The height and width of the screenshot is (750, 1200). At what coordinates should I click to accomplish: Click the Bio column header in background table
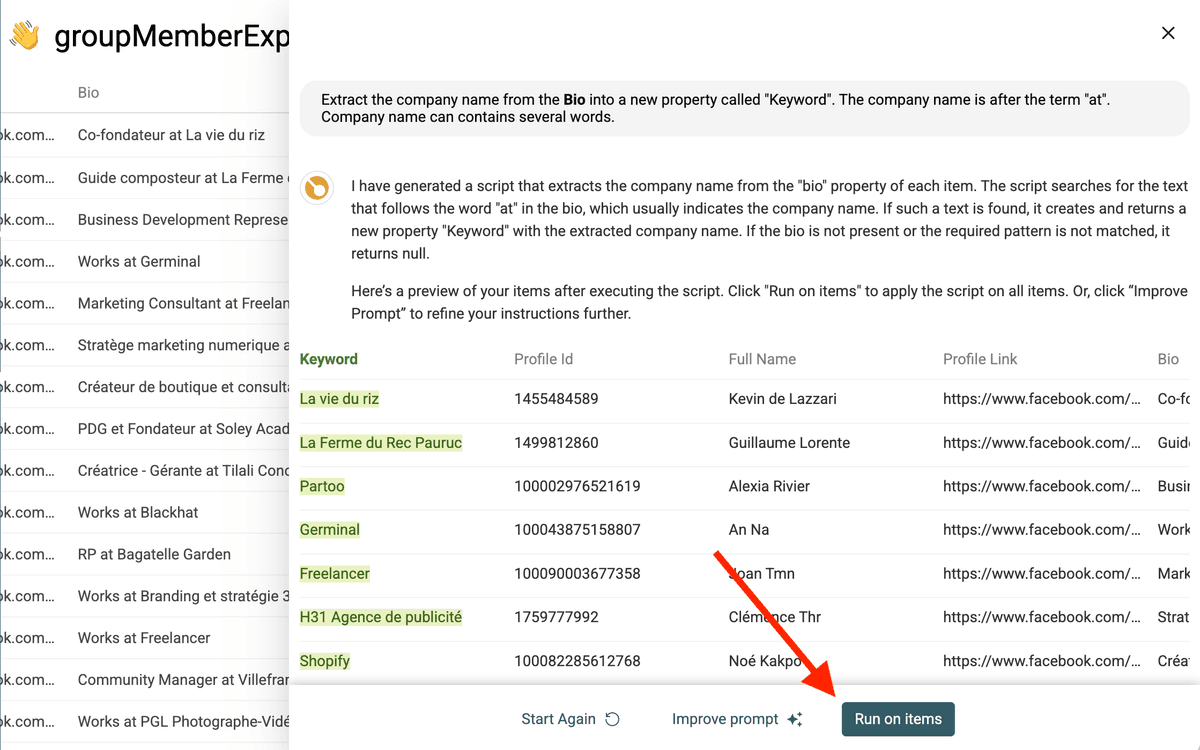pyautogui.click(x=89, y=93)
